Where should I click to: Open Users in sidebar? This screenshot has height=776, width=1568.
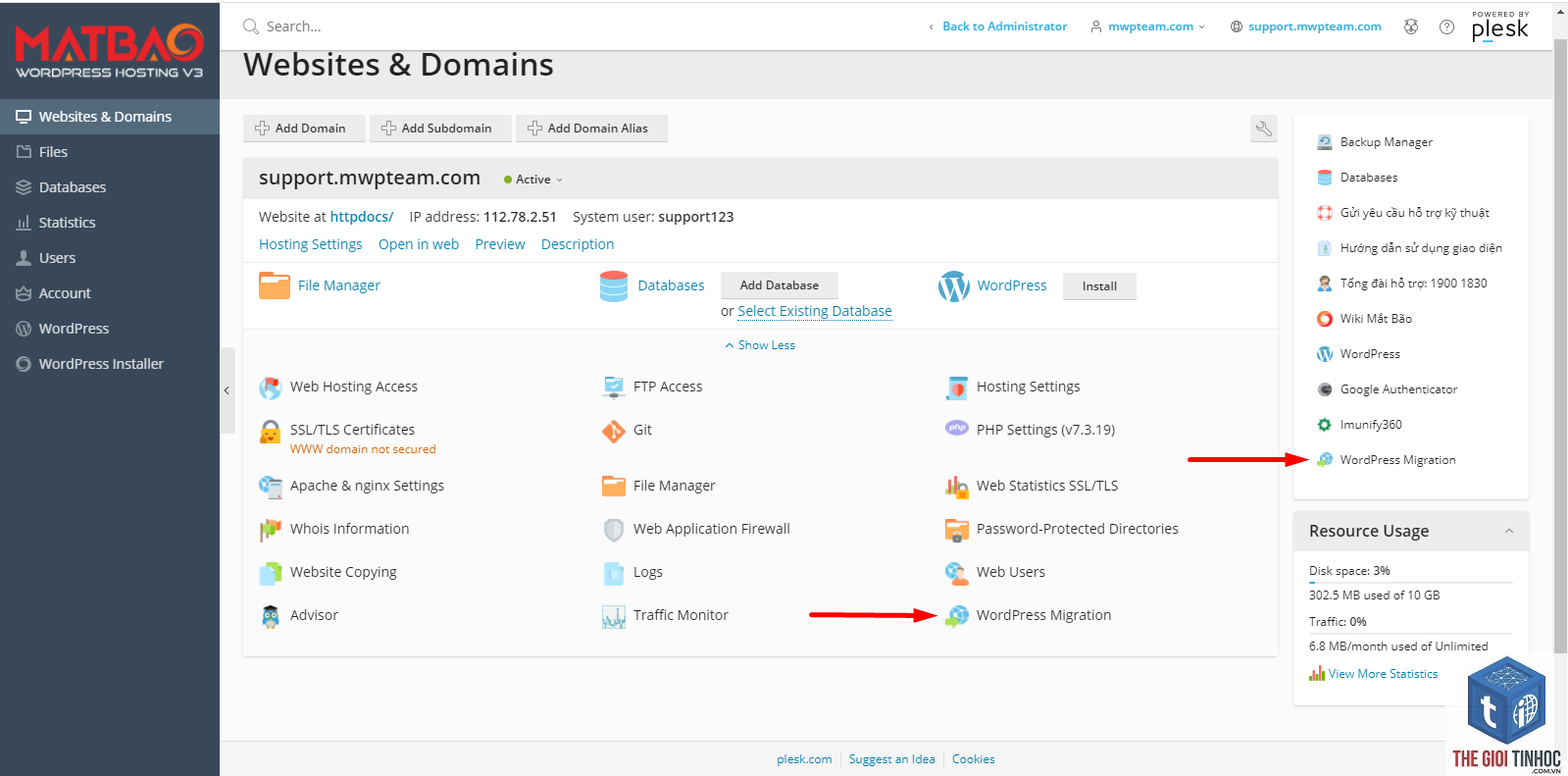pyautogui.click(x=110, y=258)
